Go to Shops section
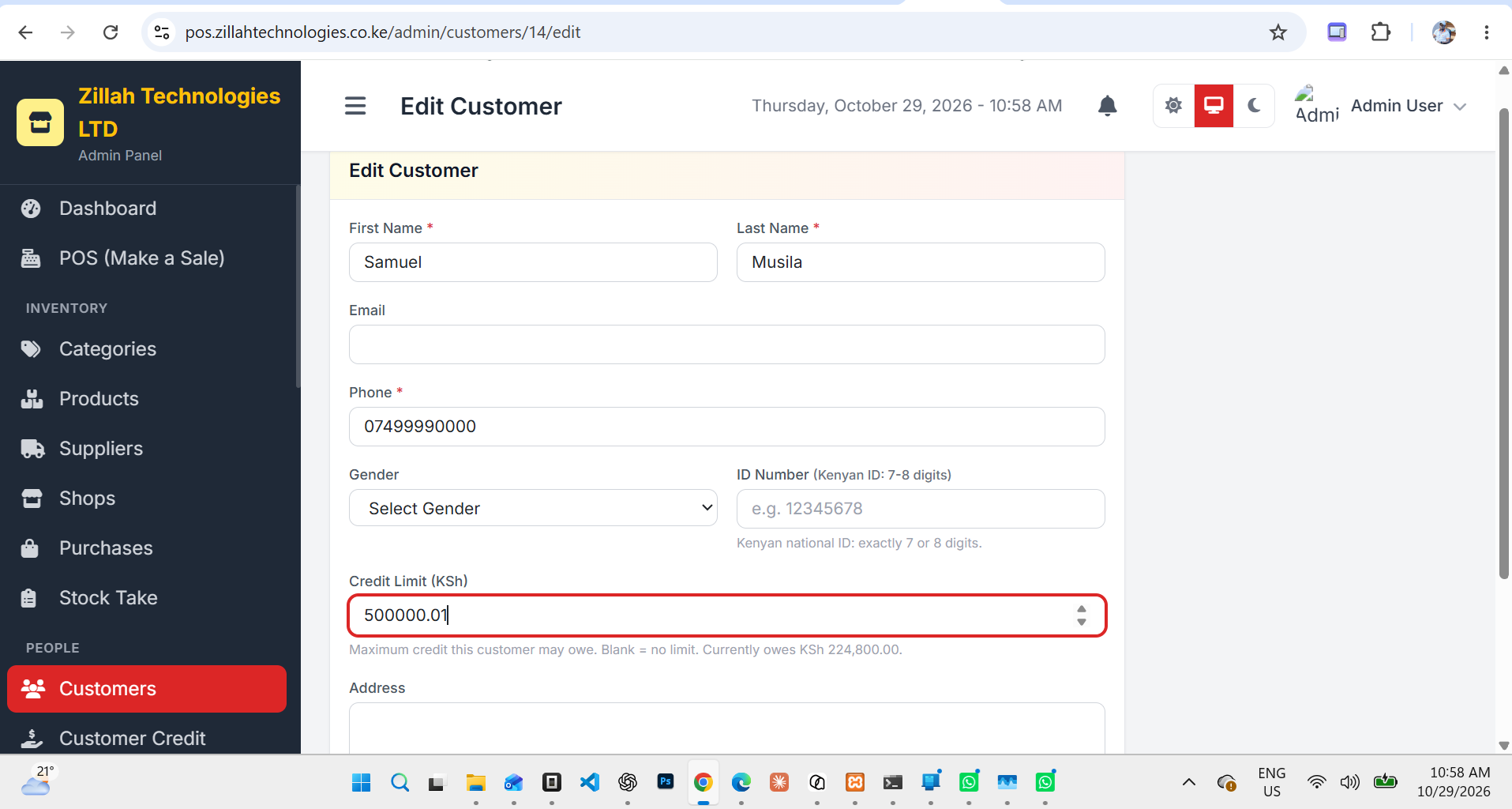 pos(147,499)
